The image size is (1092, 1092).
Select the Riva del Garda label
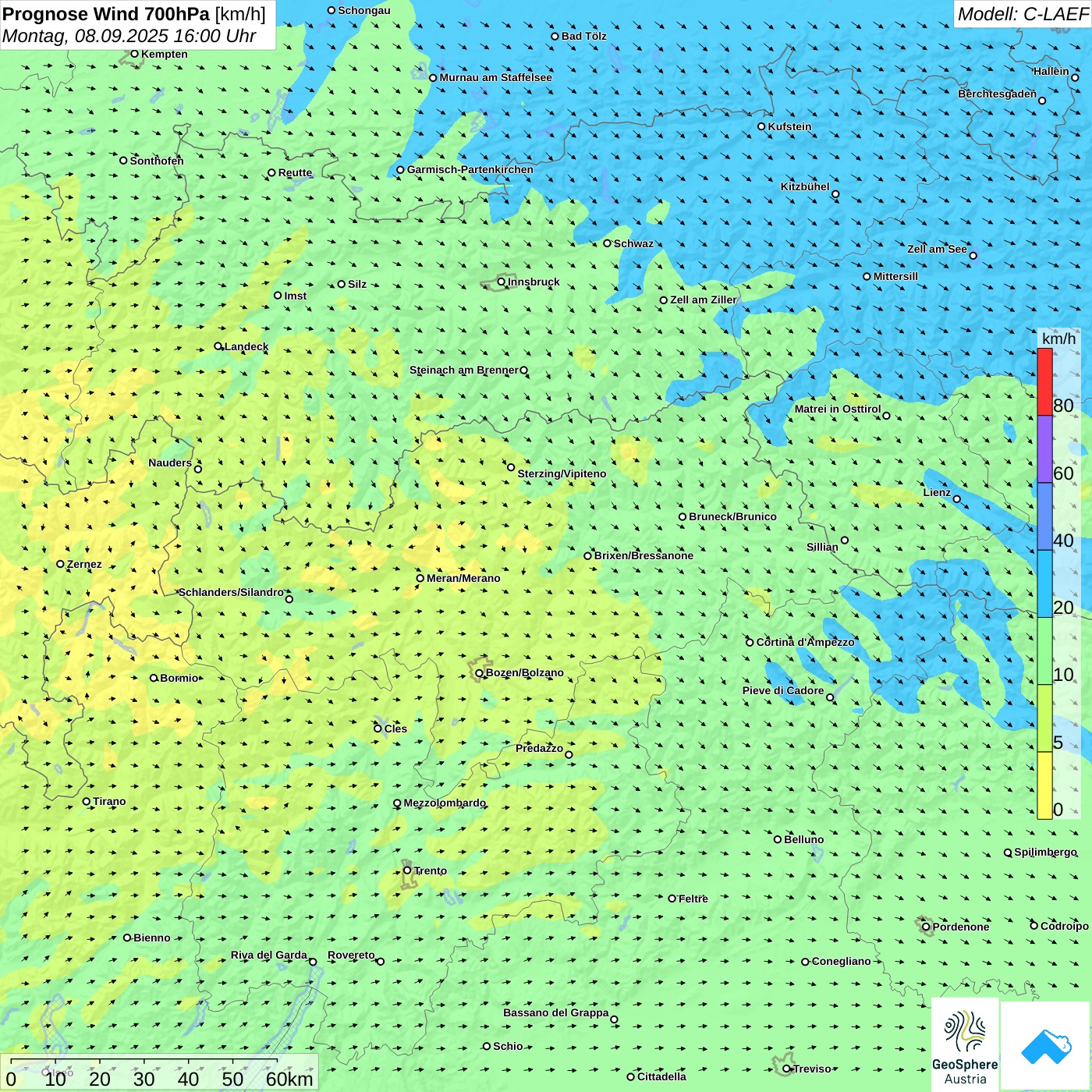click(269, 955)
